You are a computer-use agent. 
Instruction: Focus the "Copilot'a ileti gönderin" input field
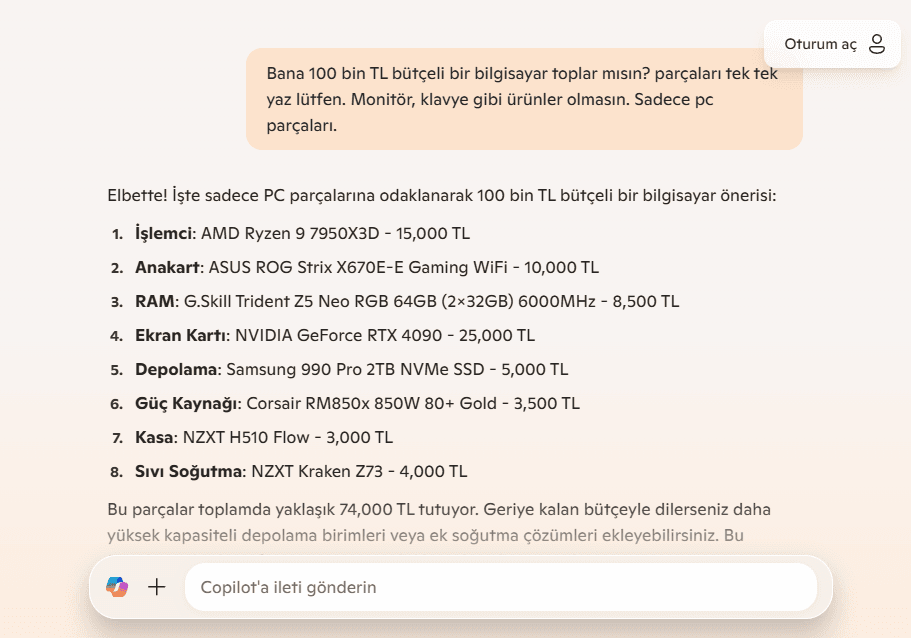pos(500,587)
